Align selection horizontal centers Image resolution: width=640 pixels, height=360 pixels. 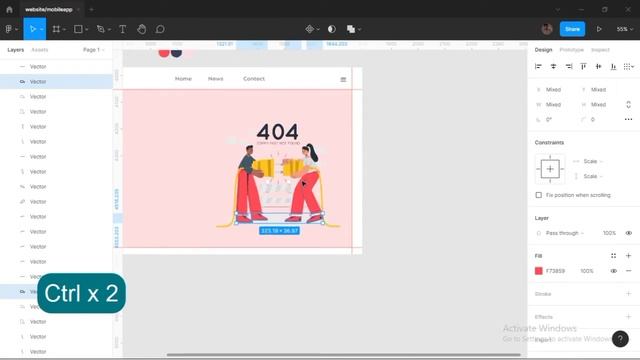553,66
